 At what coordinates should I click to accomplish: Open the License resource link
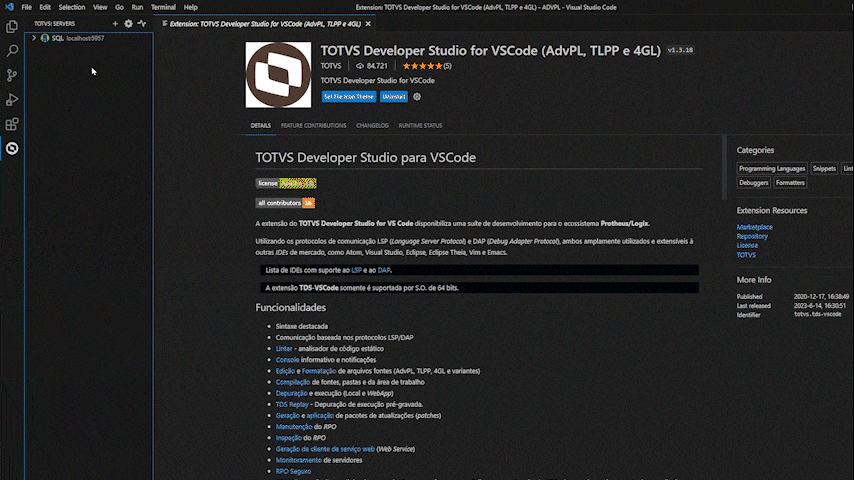point(747,246)
